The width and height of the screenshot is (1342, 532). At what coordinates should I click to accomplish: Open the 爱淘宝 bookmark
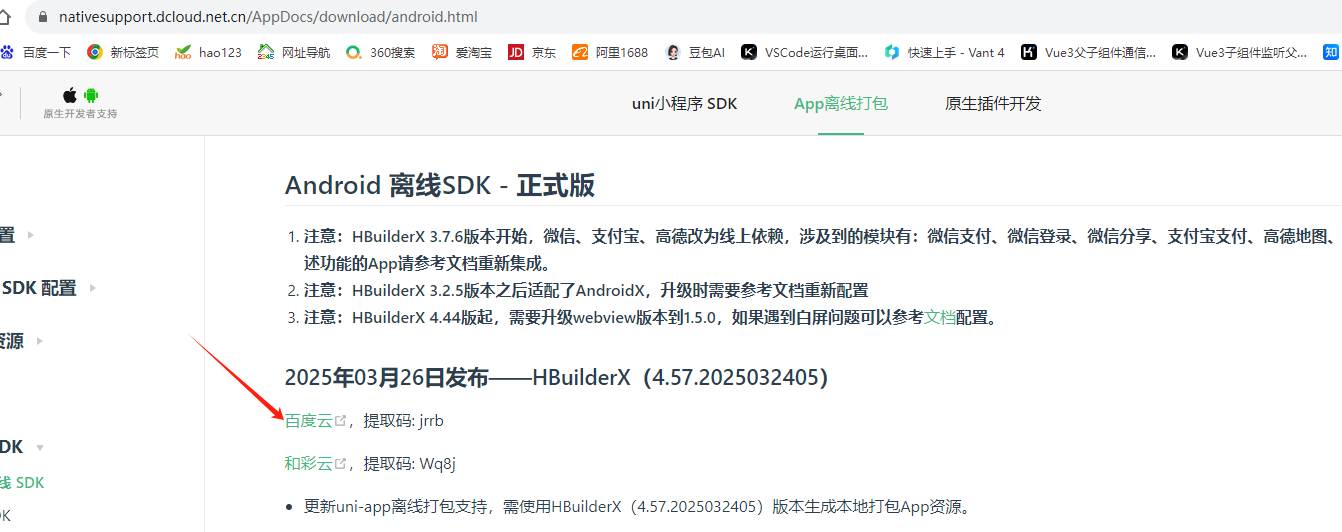click(x=462, y=52)
